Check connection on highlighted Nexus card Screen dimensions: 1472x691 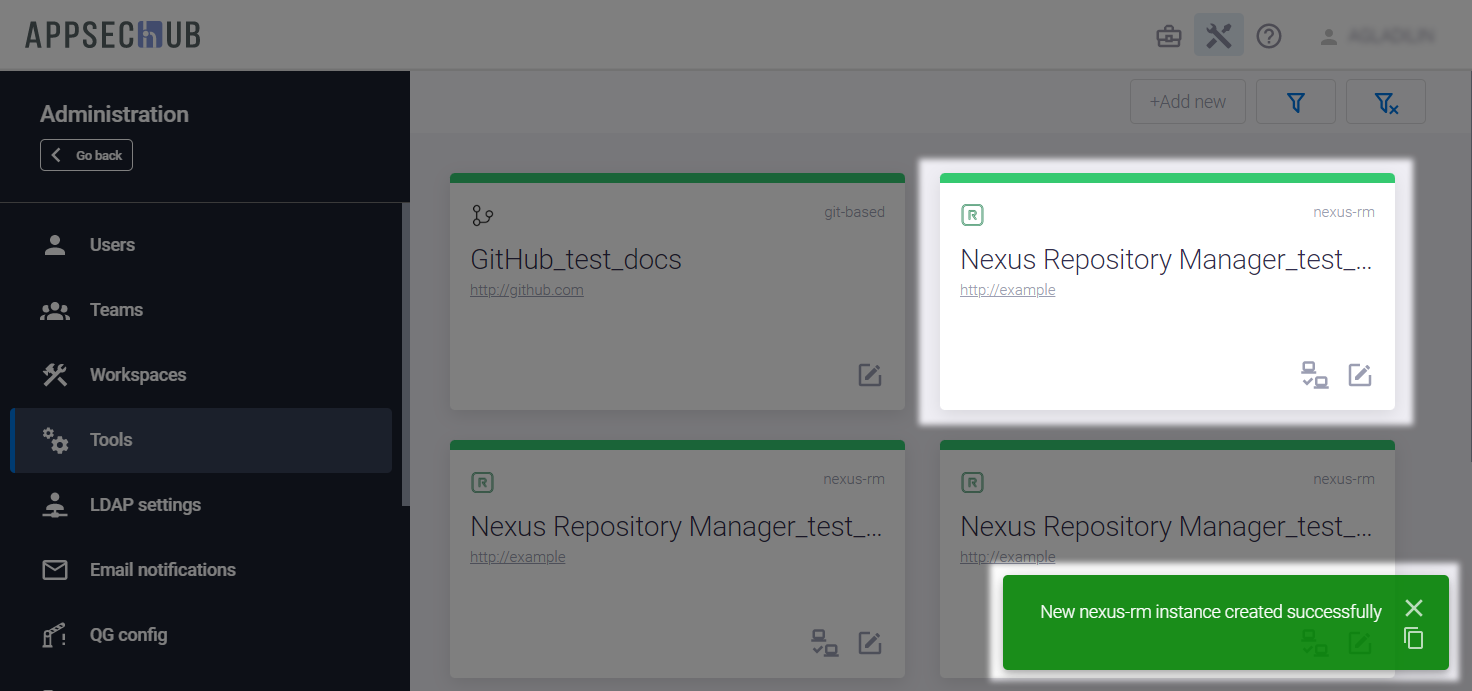point(1314,375)
